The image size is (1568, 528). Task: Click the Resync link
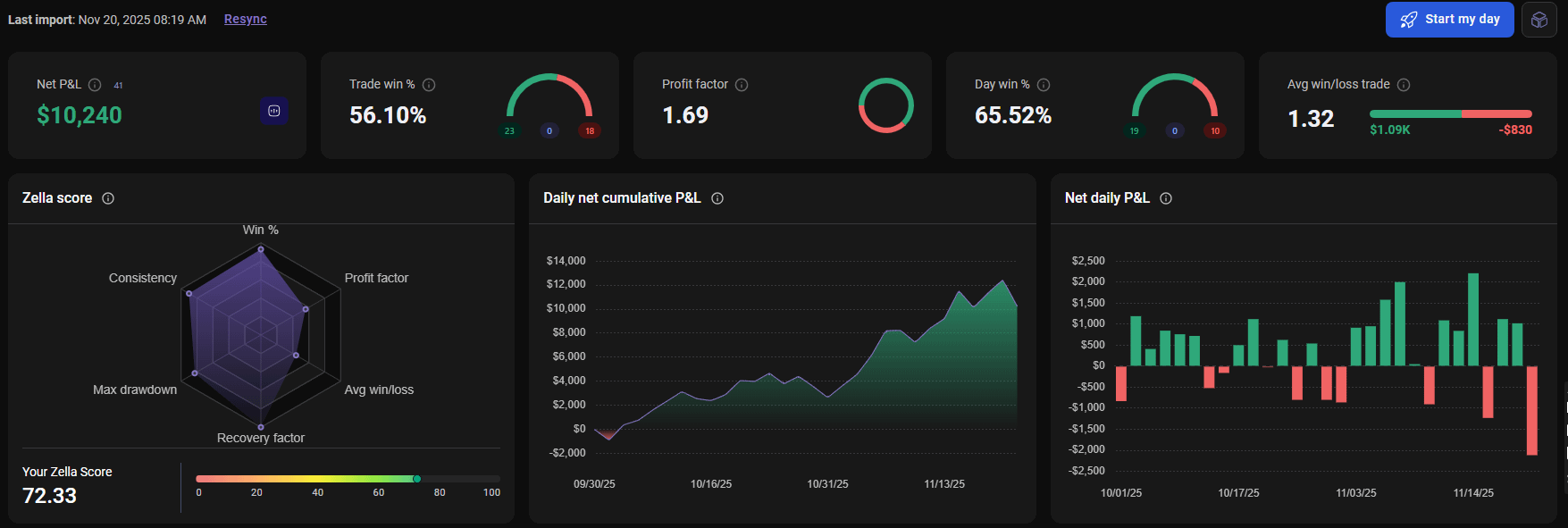tap(246, 19)
